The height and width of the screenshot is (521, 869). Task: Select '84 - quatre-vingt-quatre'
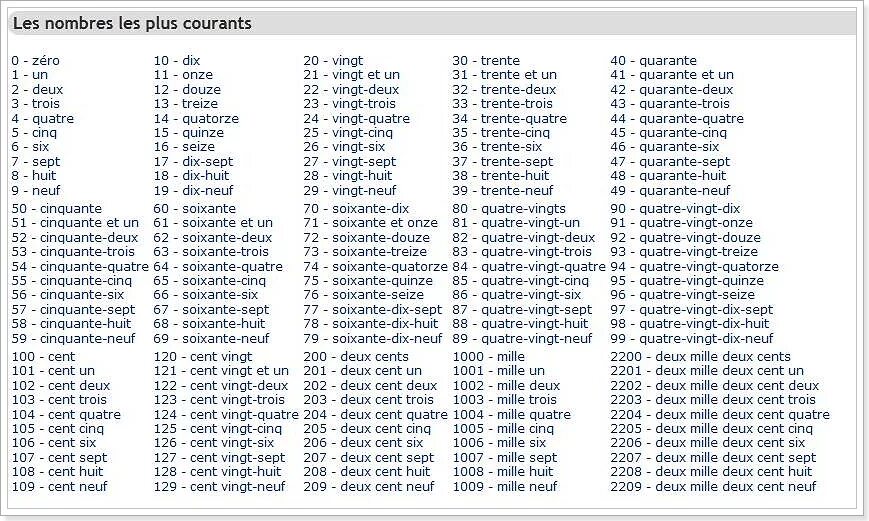(529, 266)
